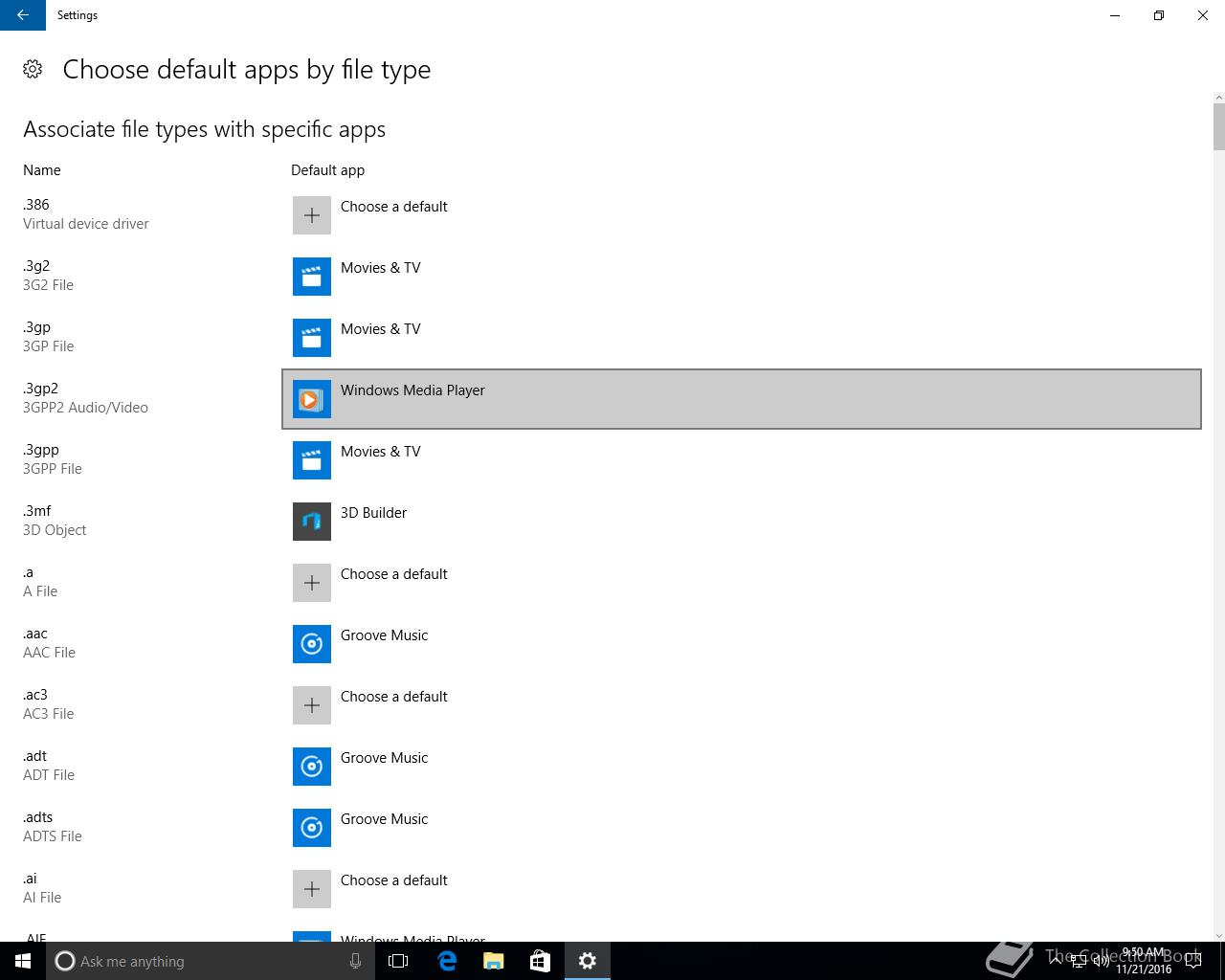Click the vertical scrollbar thumb

pos(1218,127)
